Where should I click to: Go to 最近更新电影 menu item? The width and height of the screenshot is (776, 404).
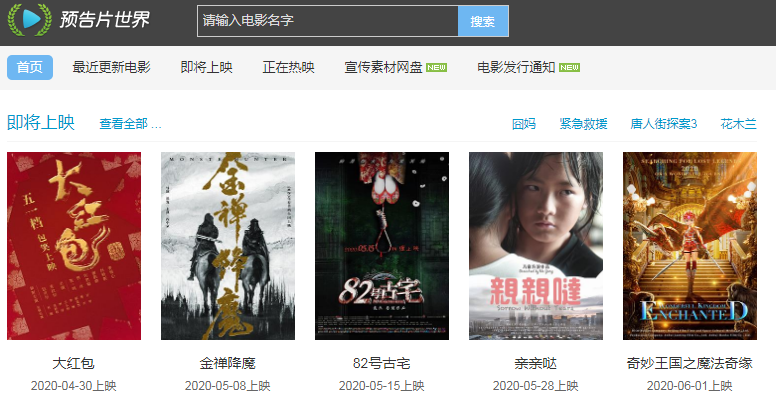pyautogui.click(x=111, y=67)
